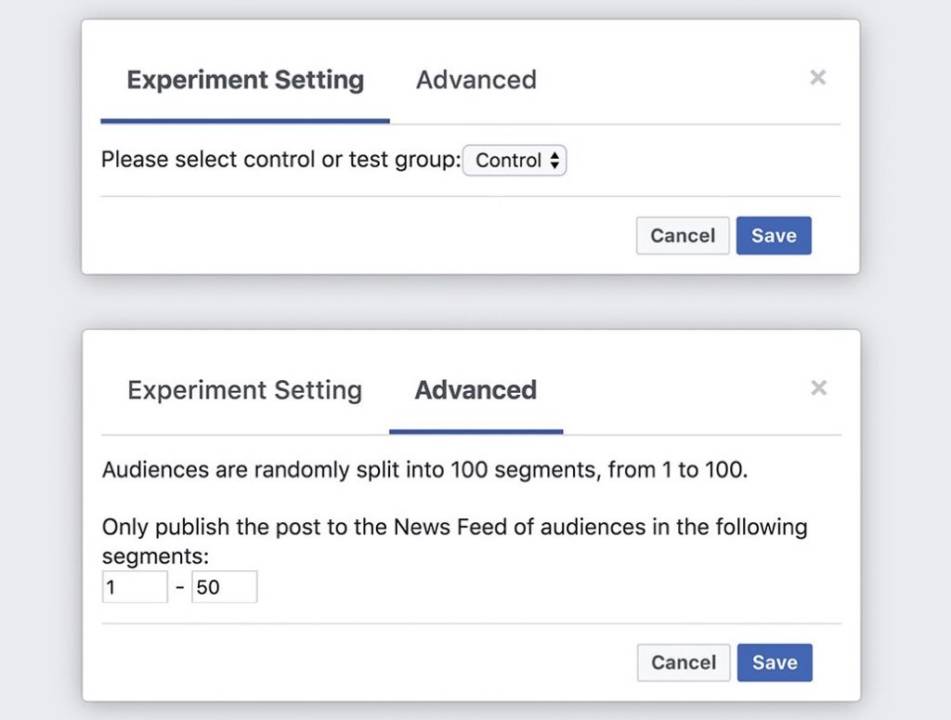Click the 'Please select control or test group' label
The width and height of the screenshot is (951, 720).
click(x=280, y=161)
